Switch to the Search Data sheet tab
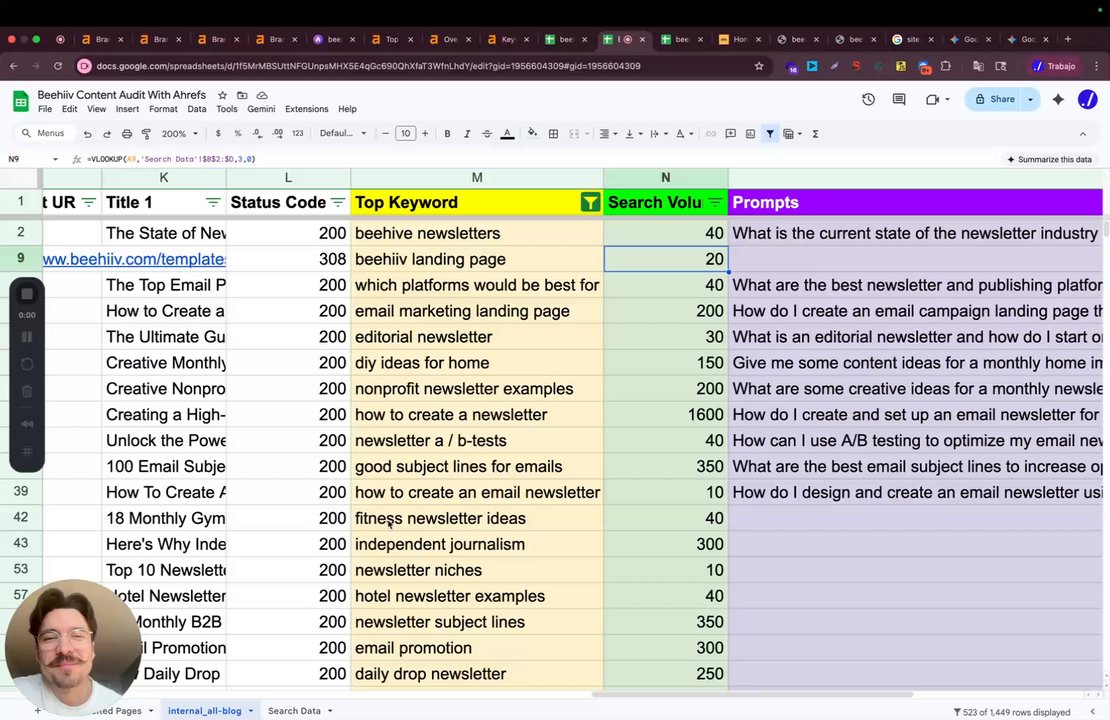The width and height of the screenshot is (1110, 720). click(294, 711)
